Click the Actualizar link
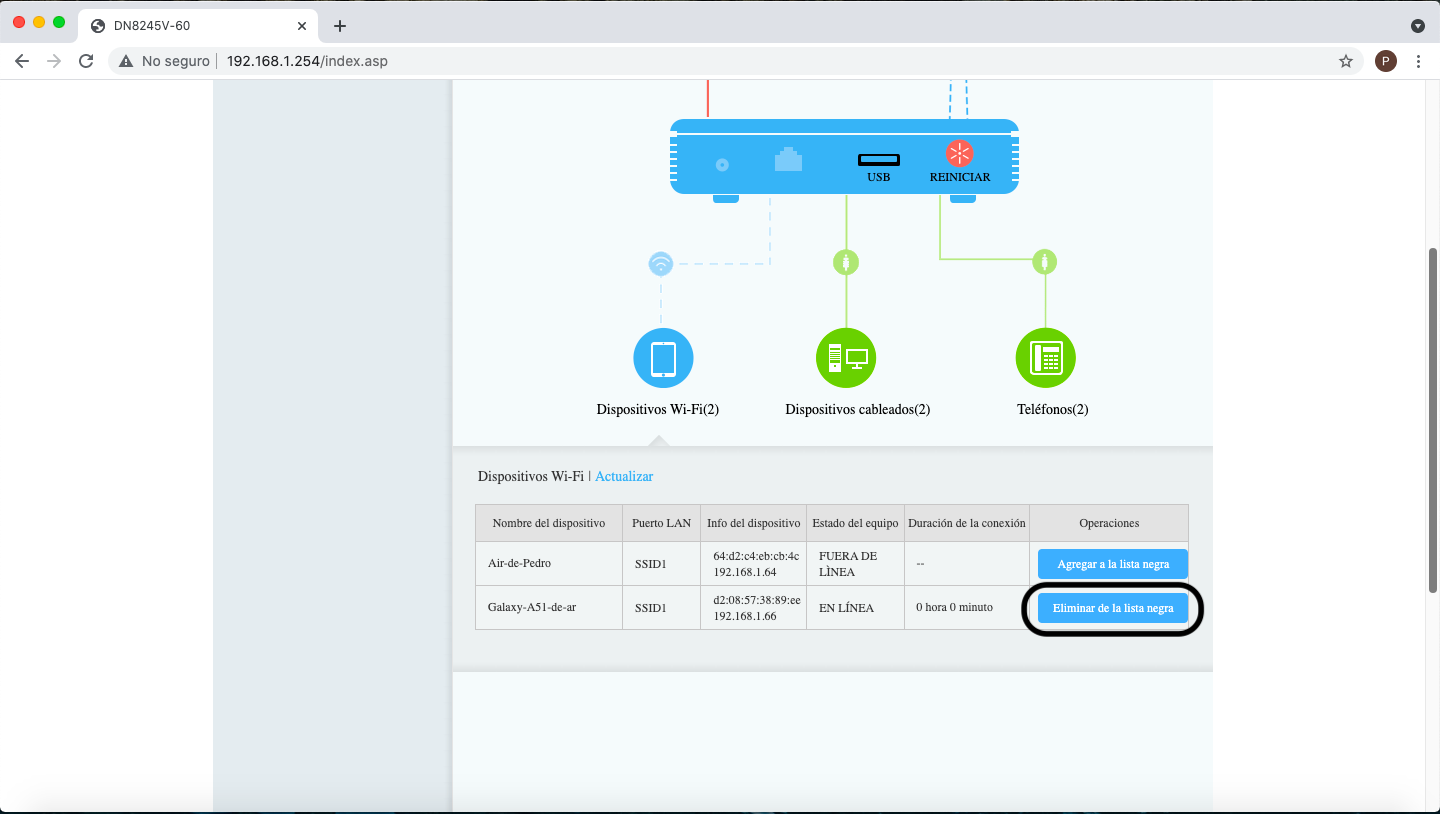The height and width of the screenshot is (814, 1440). (x=624, y=477)
